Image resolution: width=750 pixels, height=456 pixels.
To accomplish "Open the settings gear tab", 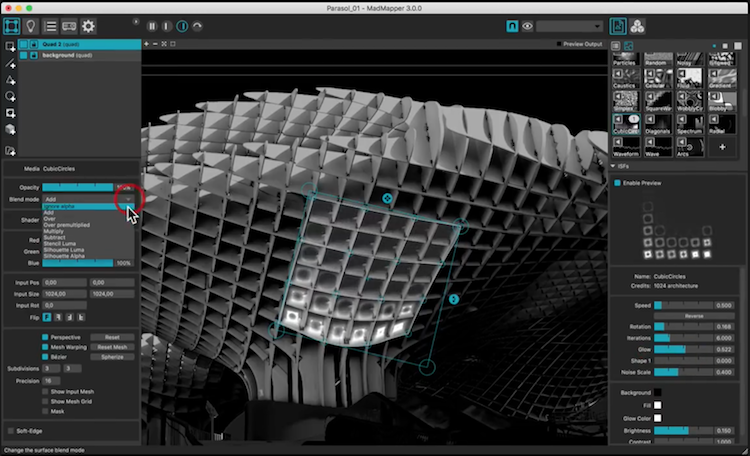I will (x=89, y=26).
